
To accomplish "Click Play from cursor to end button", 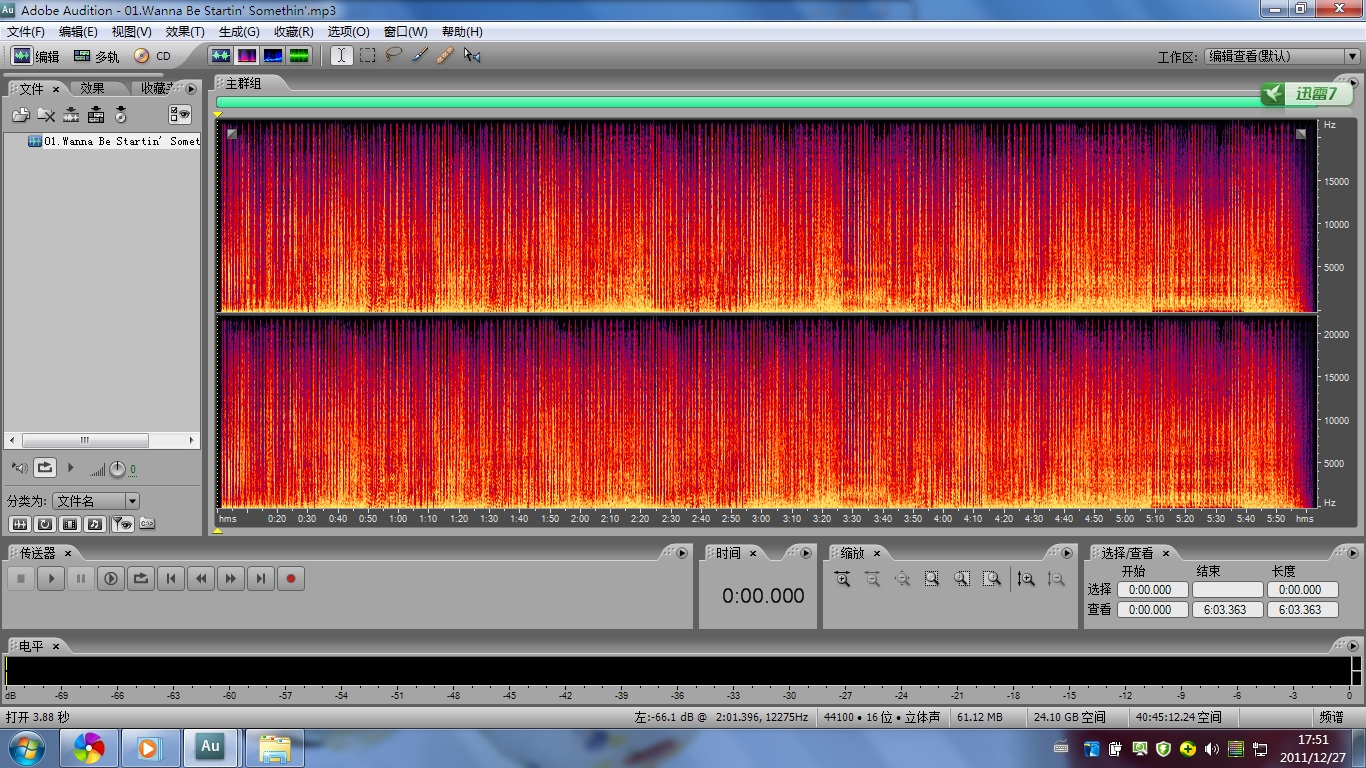I will pyautogui.click(x=111, y=578).
